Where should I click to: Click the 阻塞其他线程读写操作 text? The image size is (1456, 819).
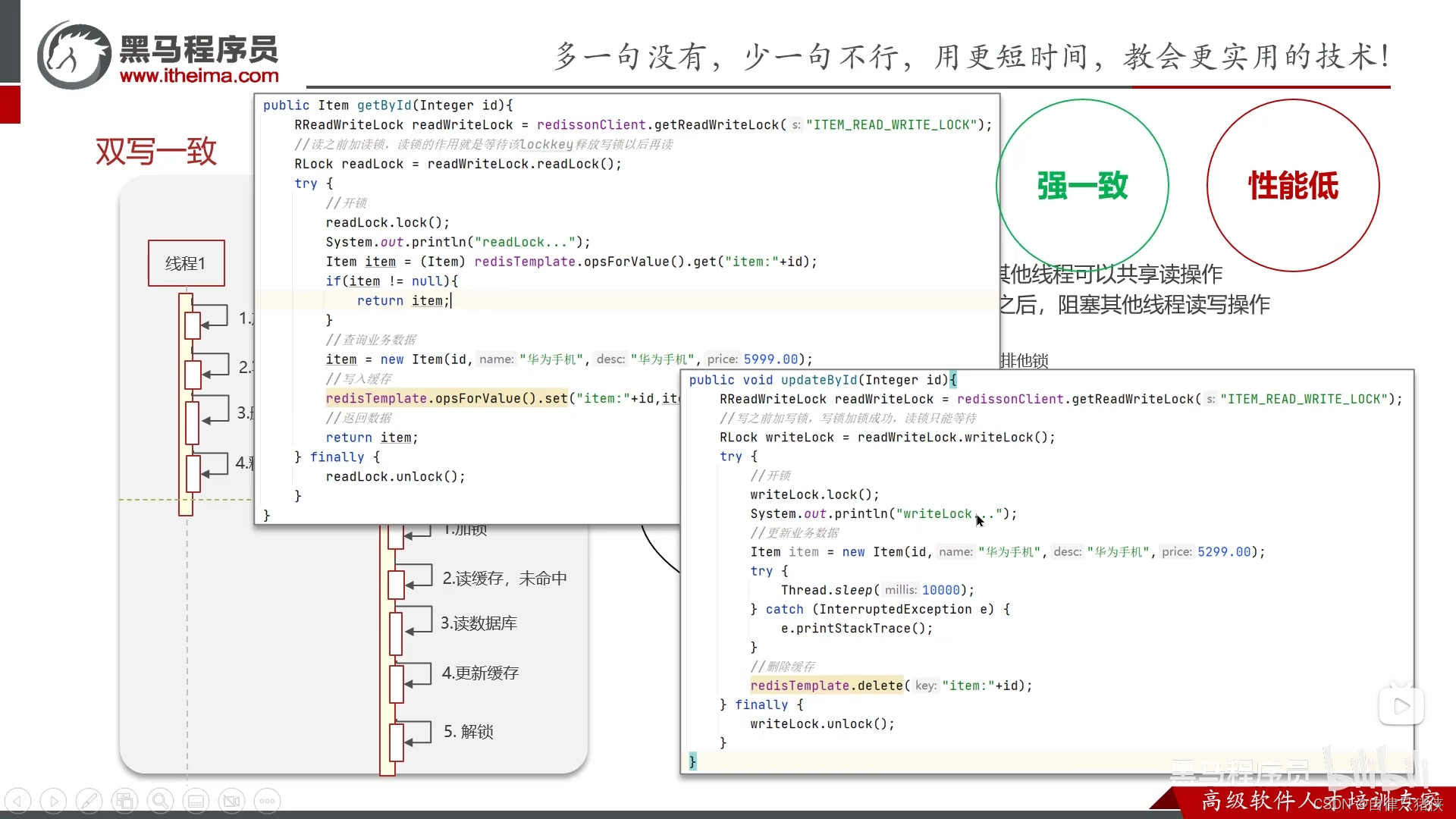coord(1164,305)
